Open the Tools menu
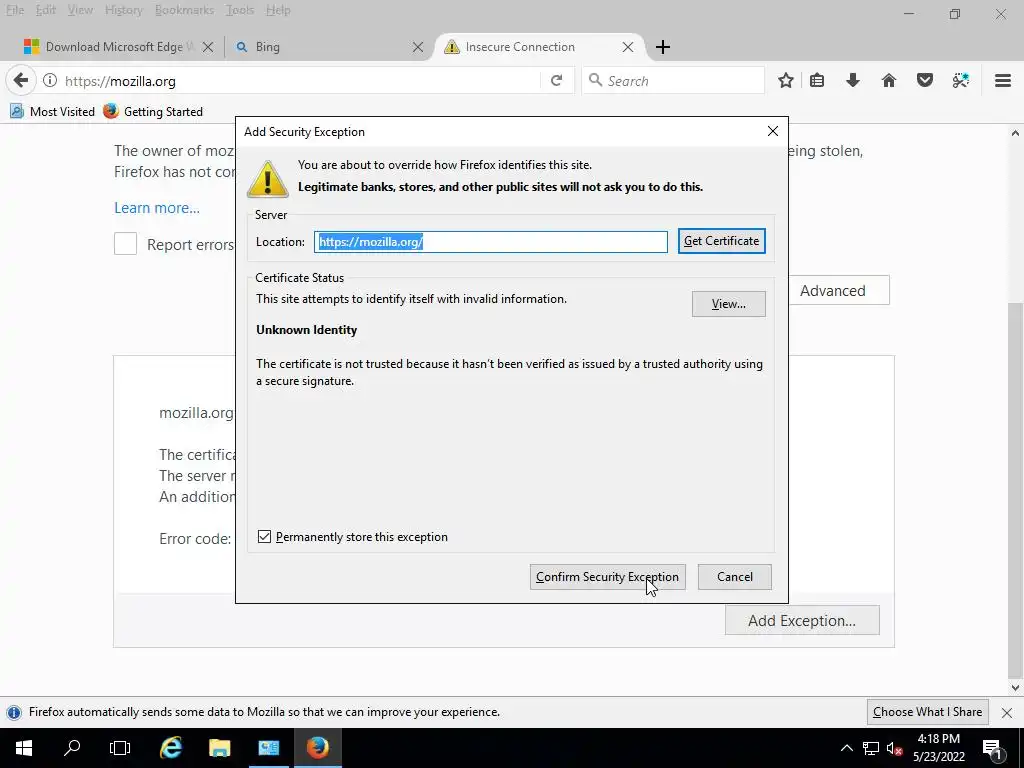Image resolution: width=1024 pixels, height=768 pixels. coord(240,10)
